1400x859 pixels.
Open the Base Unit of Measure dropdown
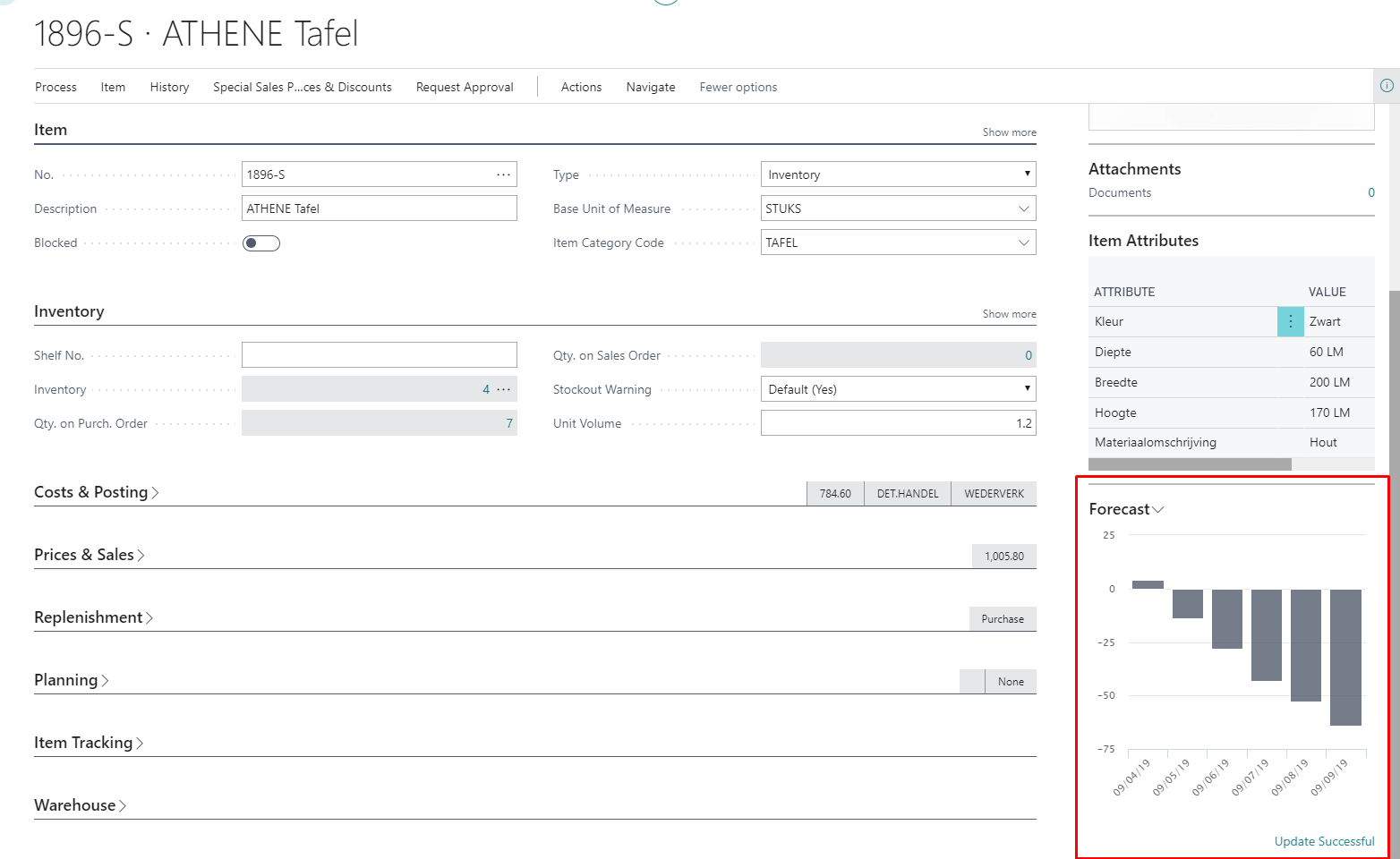(1024, 208)
